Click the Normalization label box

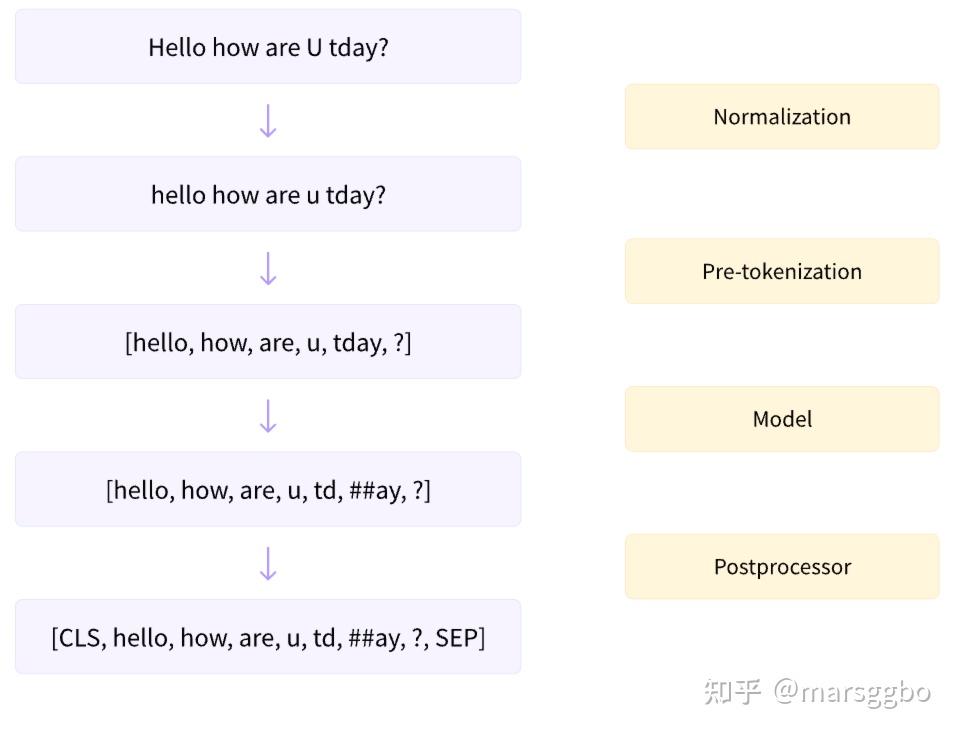[x=782, y=116]
